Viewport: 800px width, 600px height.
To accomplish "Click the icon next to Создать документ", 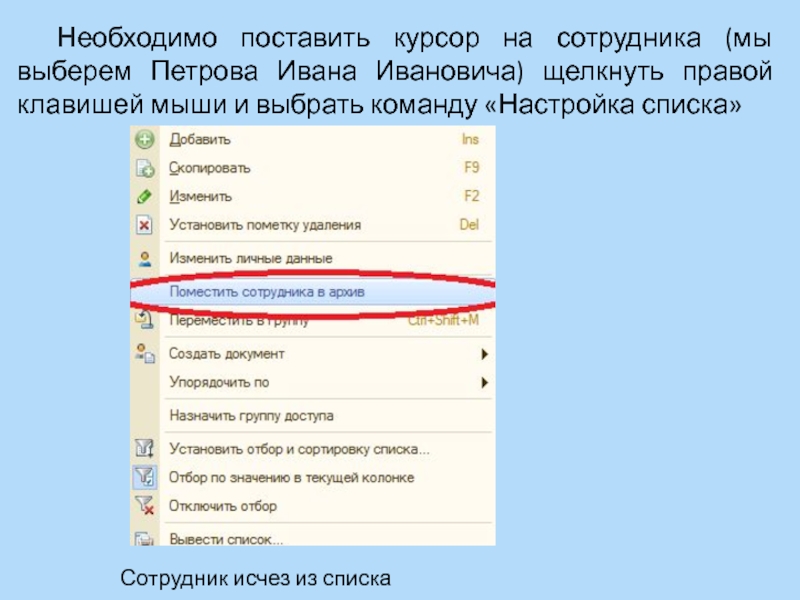I will coord(144,353).
